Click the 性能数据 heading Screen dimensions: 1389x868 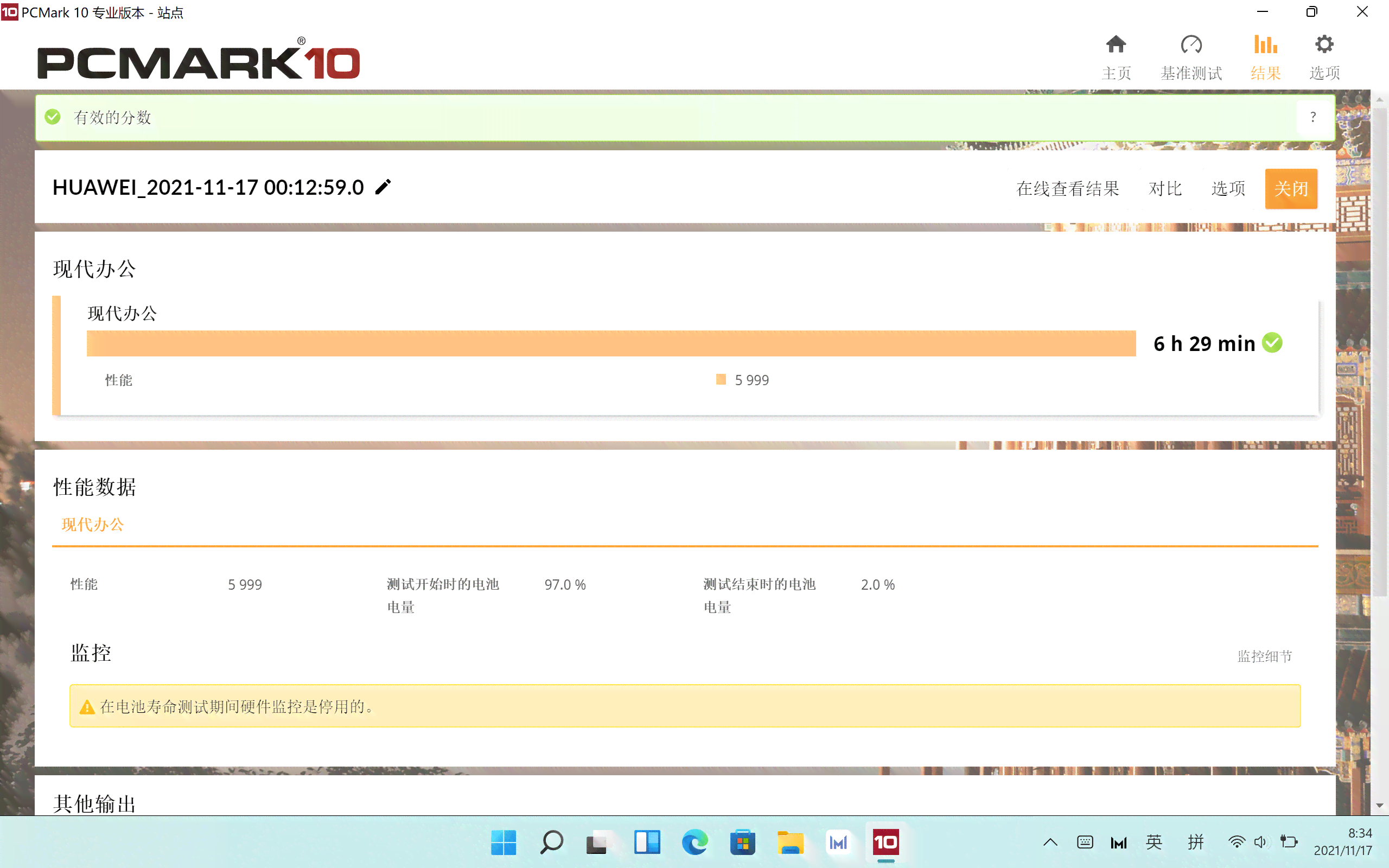95,487
